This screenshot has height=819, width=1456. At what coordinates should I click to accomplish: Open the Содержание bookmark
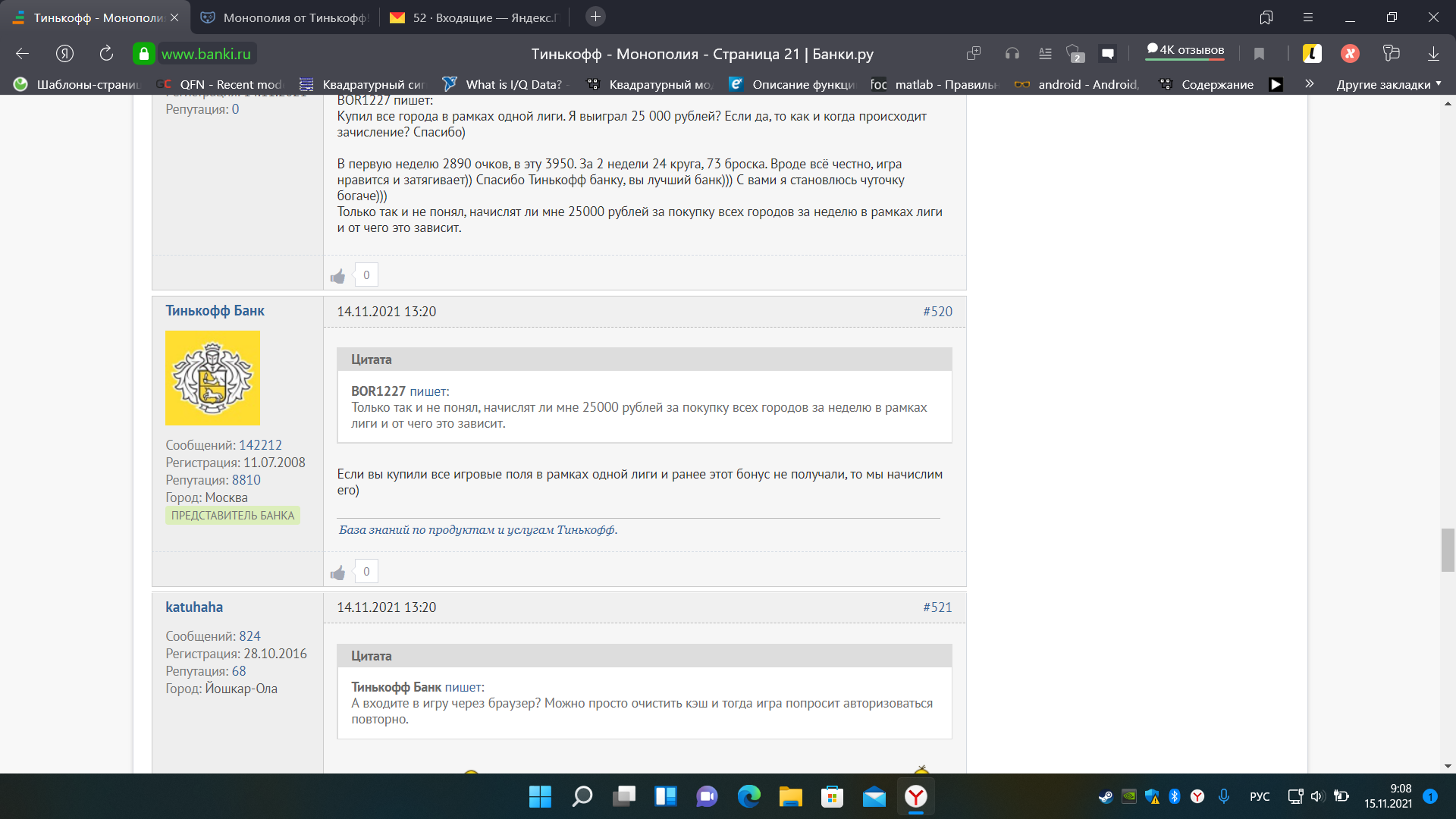point(1207,84)
